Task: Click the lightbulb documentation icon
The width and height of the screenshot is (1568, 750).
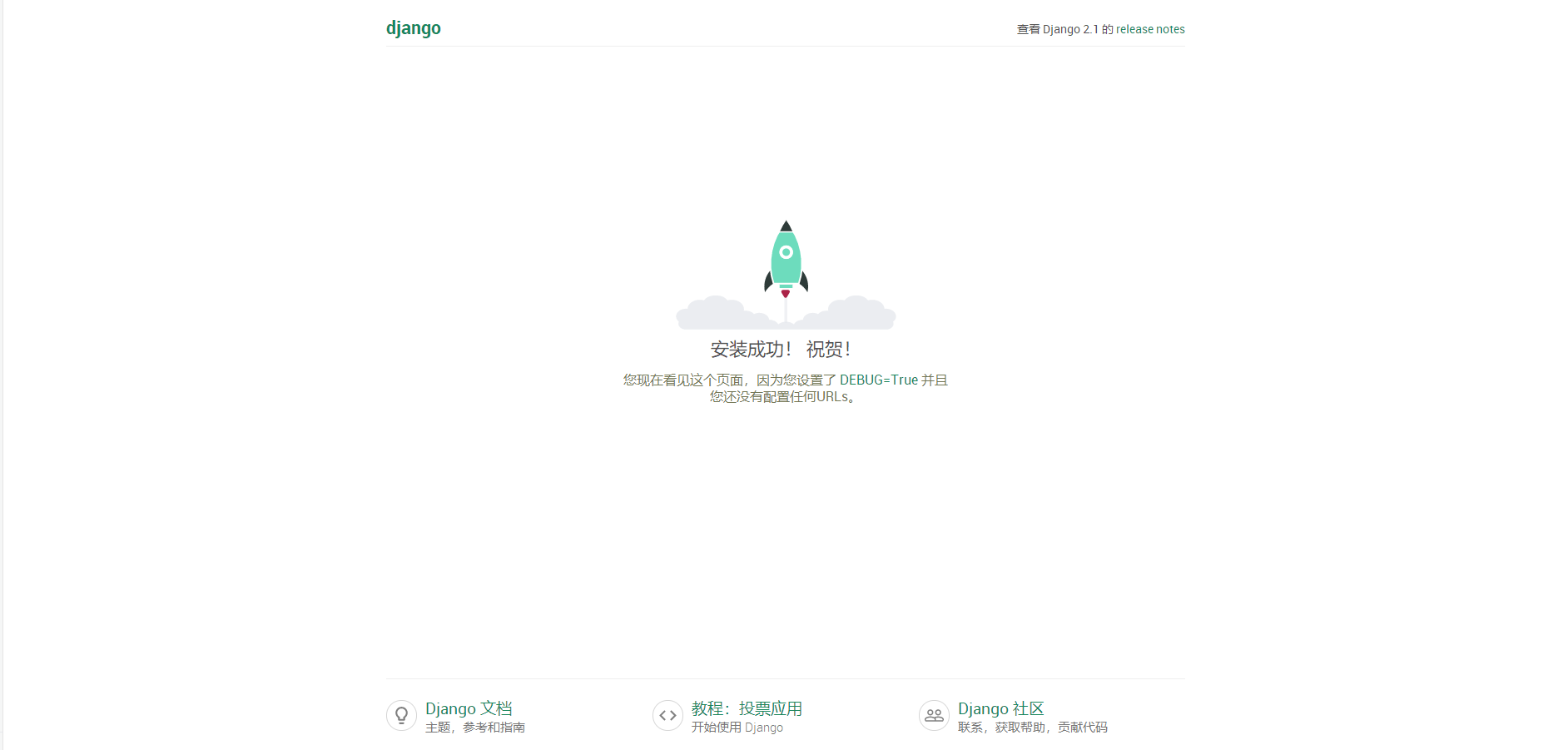Action: pyautogui.click(x=401, y=715)
